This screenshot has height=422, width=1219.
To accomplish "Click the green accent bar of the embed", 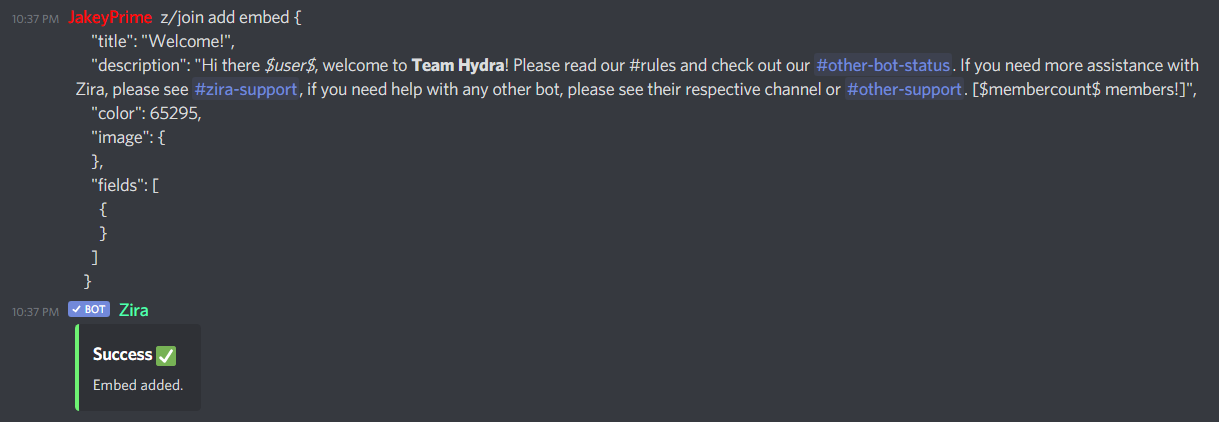I will pos(77,367).
